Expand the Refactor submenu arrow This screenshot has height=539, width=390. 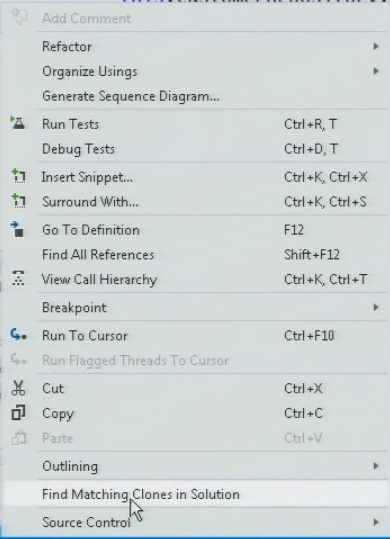click(x=376, y=46)
